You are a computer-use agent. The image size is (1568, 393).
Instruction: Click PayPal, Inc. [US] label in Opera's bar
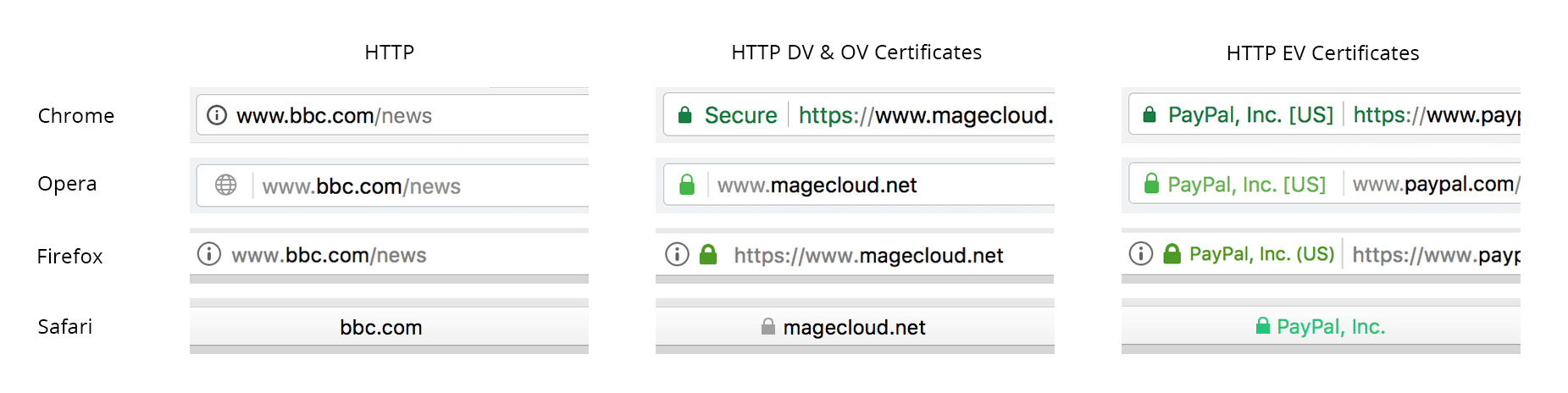pos(1247,185)
